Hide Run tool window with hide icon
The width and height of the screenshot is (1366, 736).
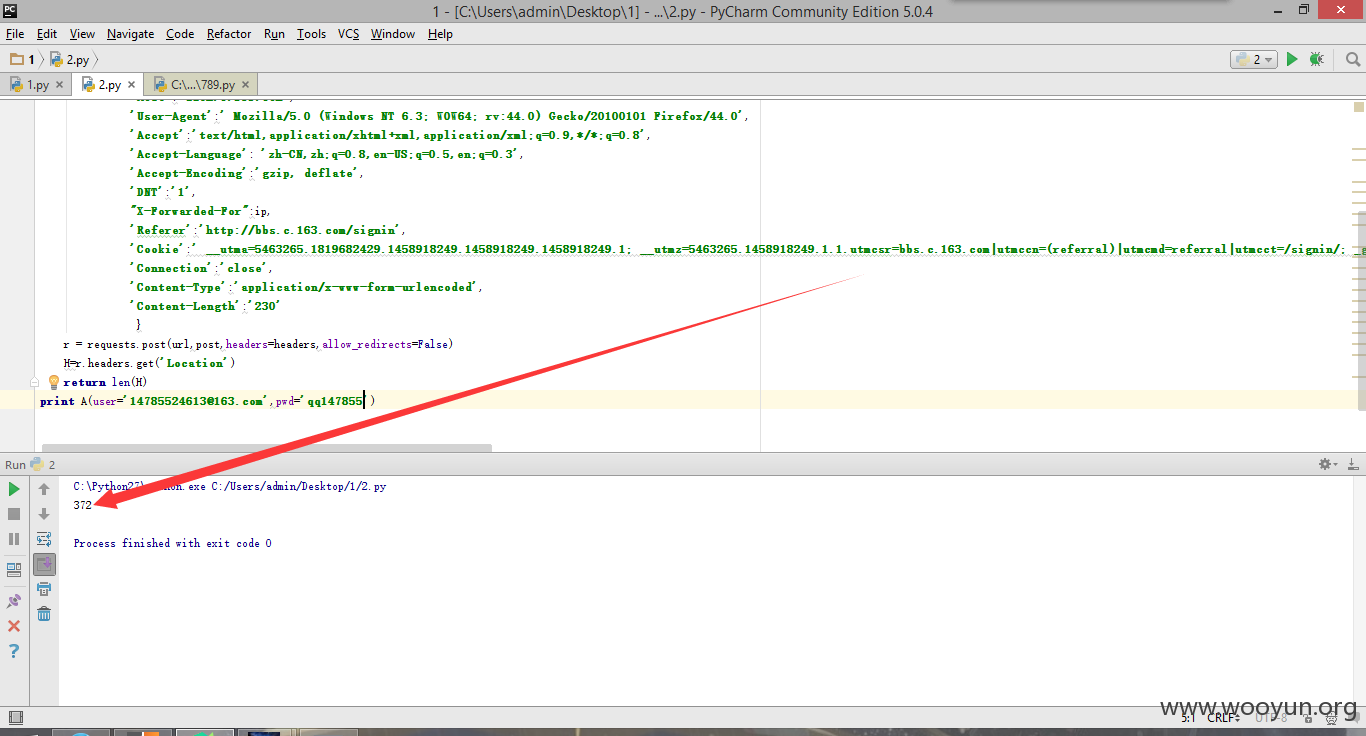1352,464
